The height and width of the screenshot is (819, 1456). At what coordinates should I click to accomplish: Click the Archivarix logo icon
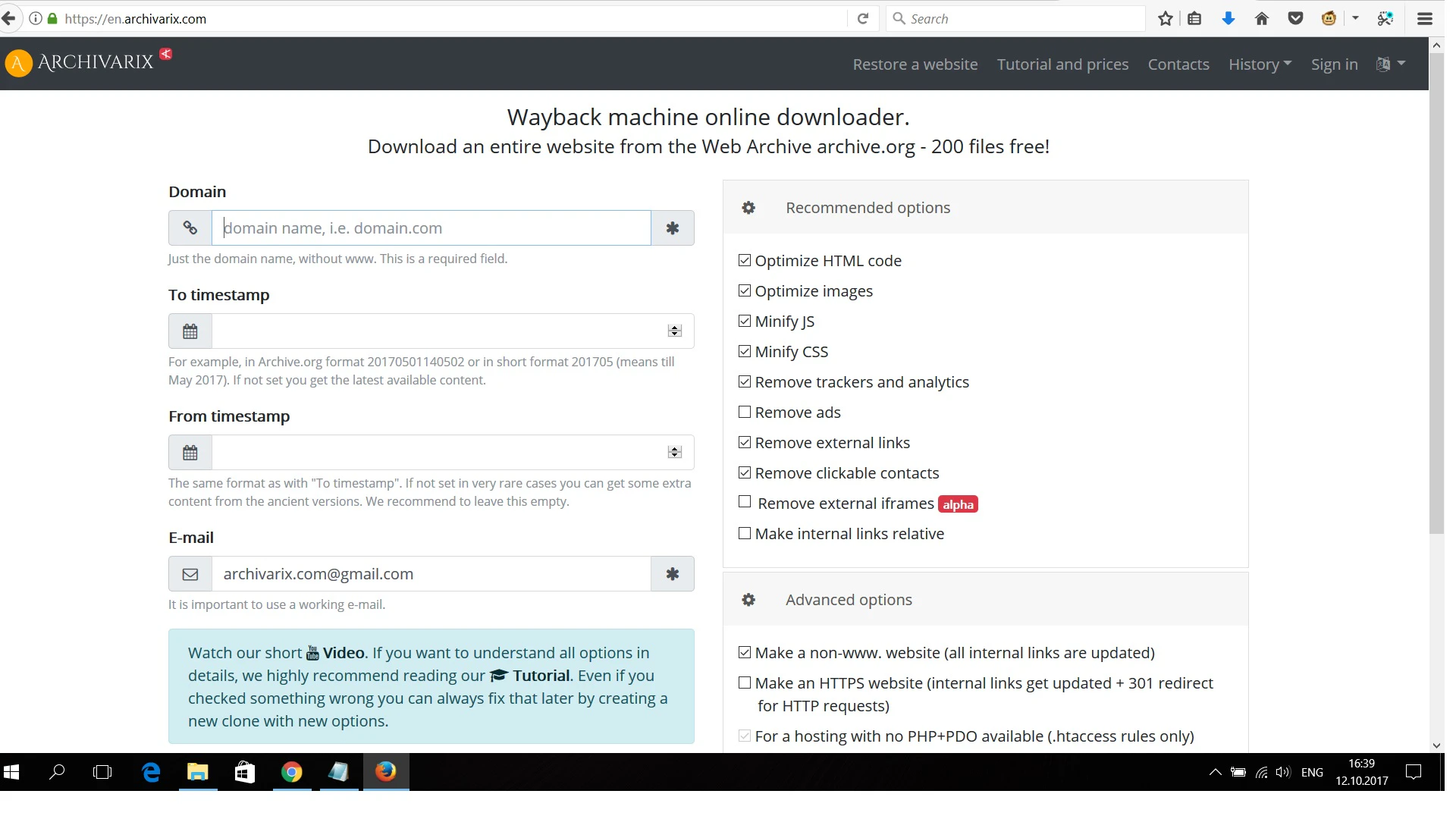click(18, 63)
